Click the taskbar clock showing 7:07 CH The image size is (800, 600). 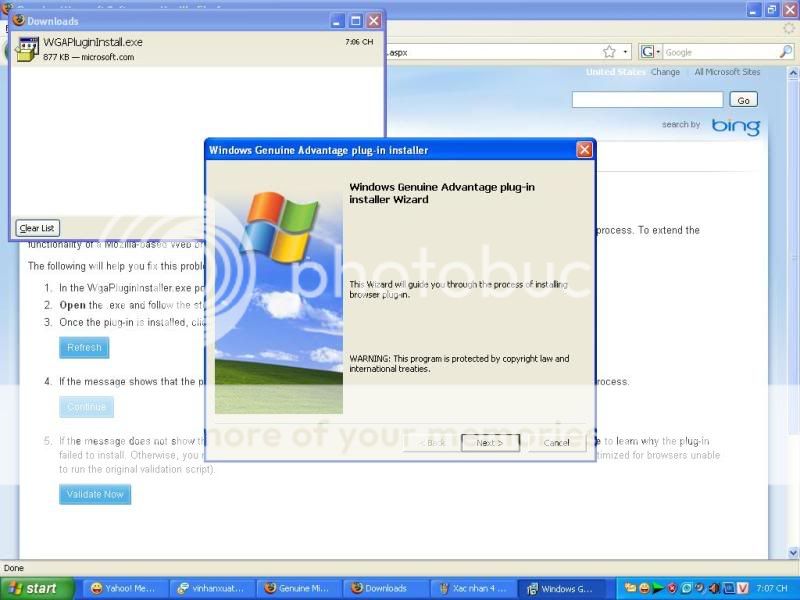click(771, 588)
